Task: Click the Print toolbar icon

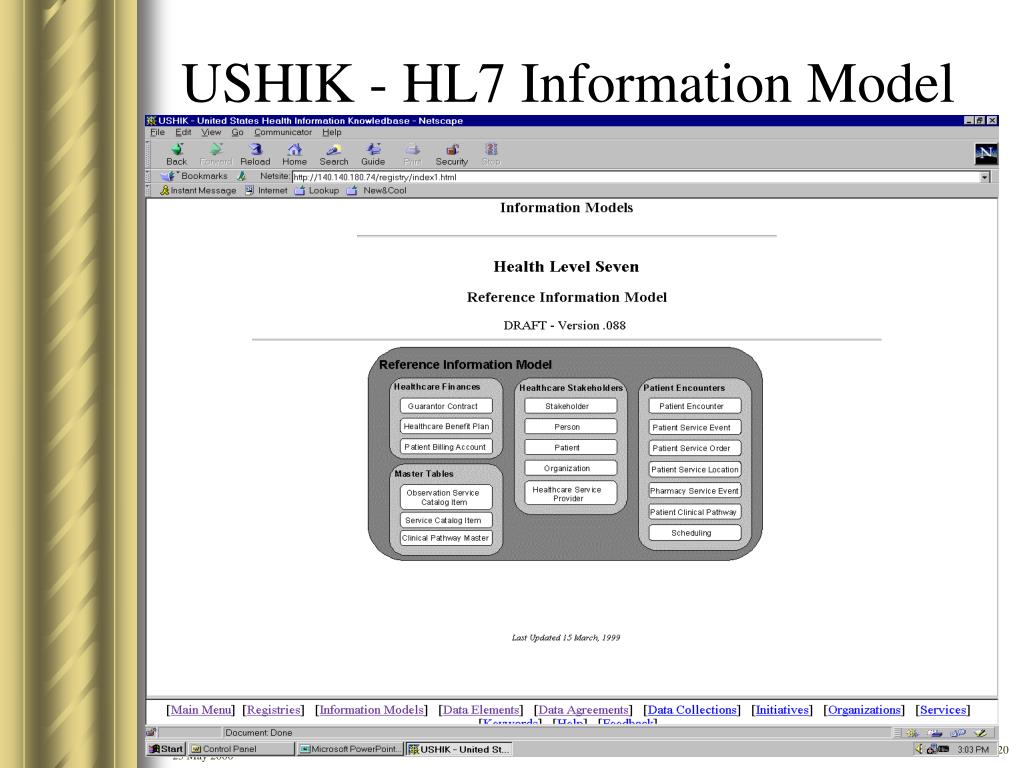Action: [412, 155]
